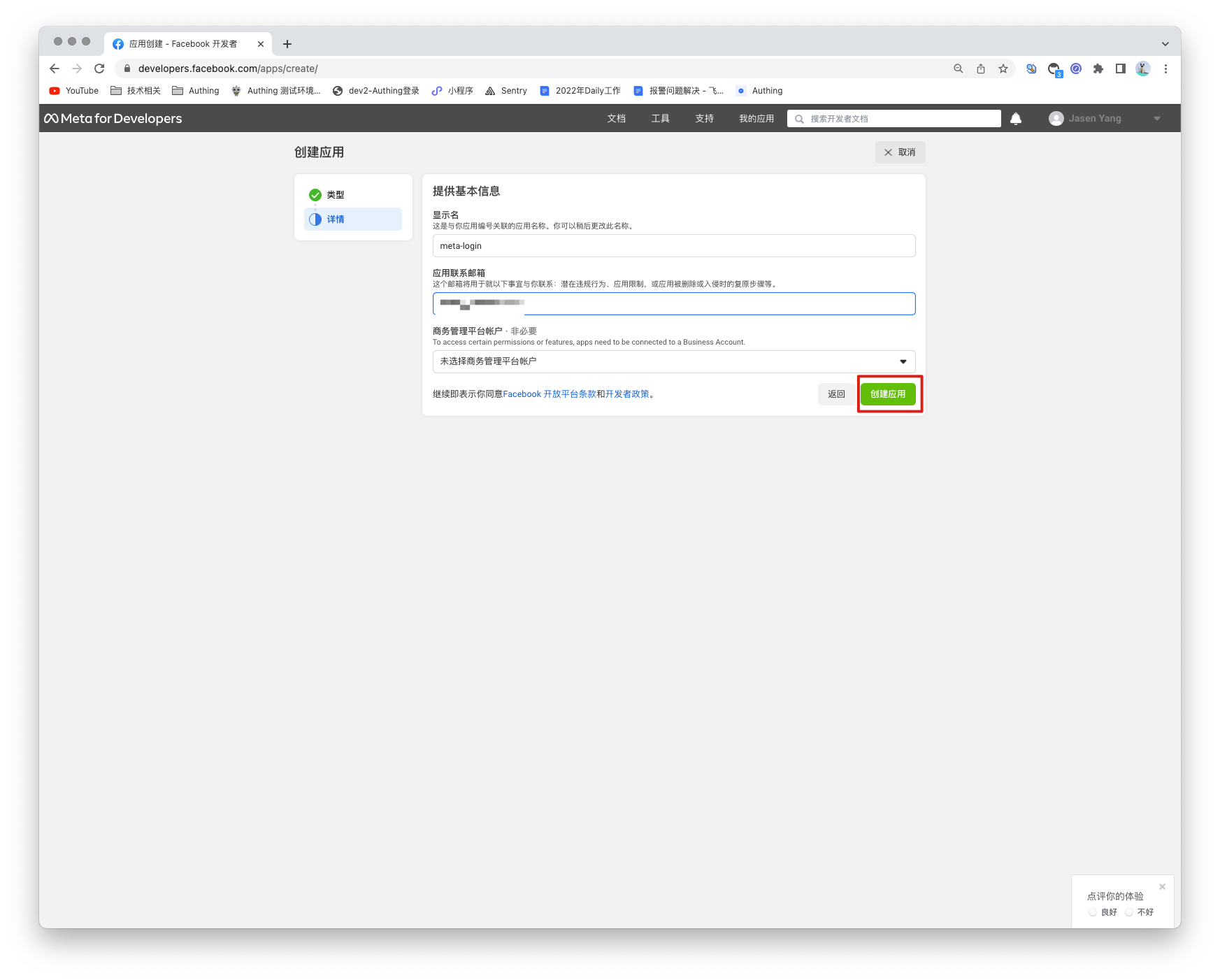
Task: Expand the tab search chevron in Chrome
Action: coord(1165,44)
